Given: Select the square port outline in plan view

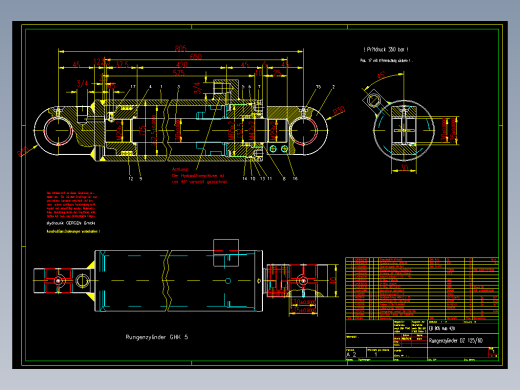Looking at the screenshot, I should point(226,253).
